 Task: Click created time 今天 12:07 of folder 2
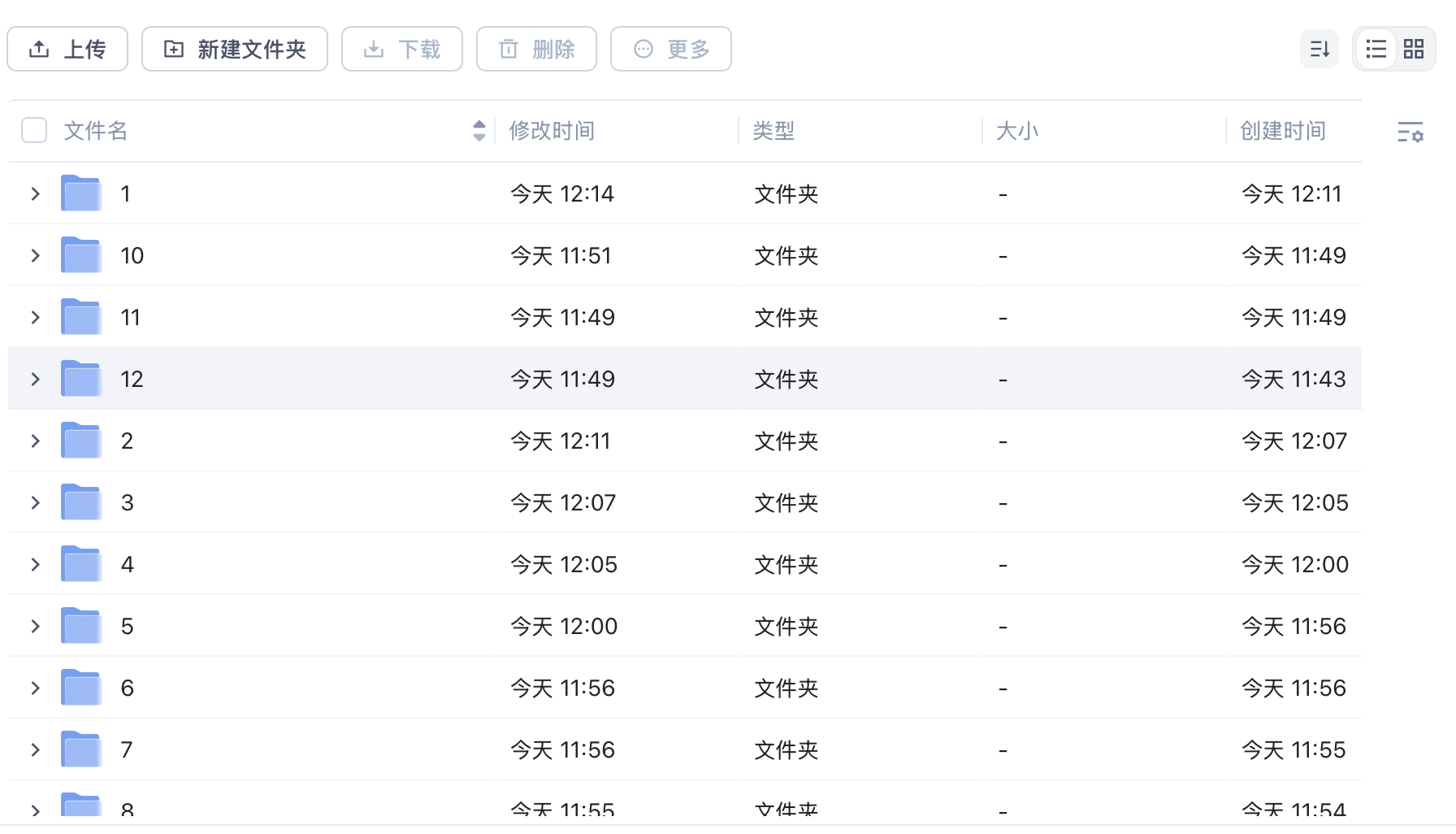pos(1294,441)
